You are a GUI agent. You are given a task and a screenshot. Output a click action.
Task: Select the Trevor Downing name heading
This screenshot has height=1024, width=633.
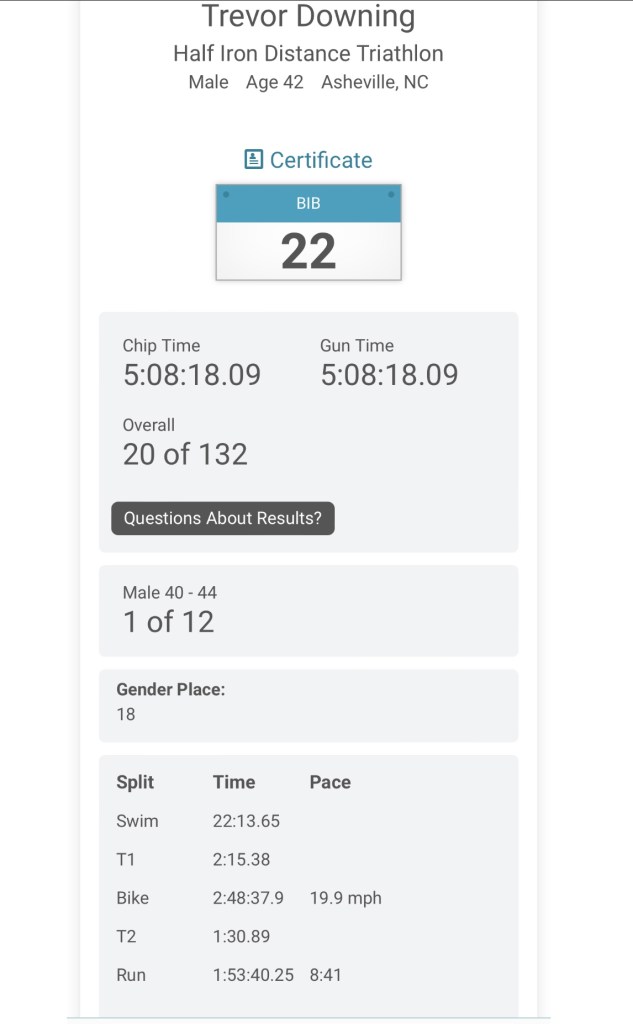click(x=308, y=17)
